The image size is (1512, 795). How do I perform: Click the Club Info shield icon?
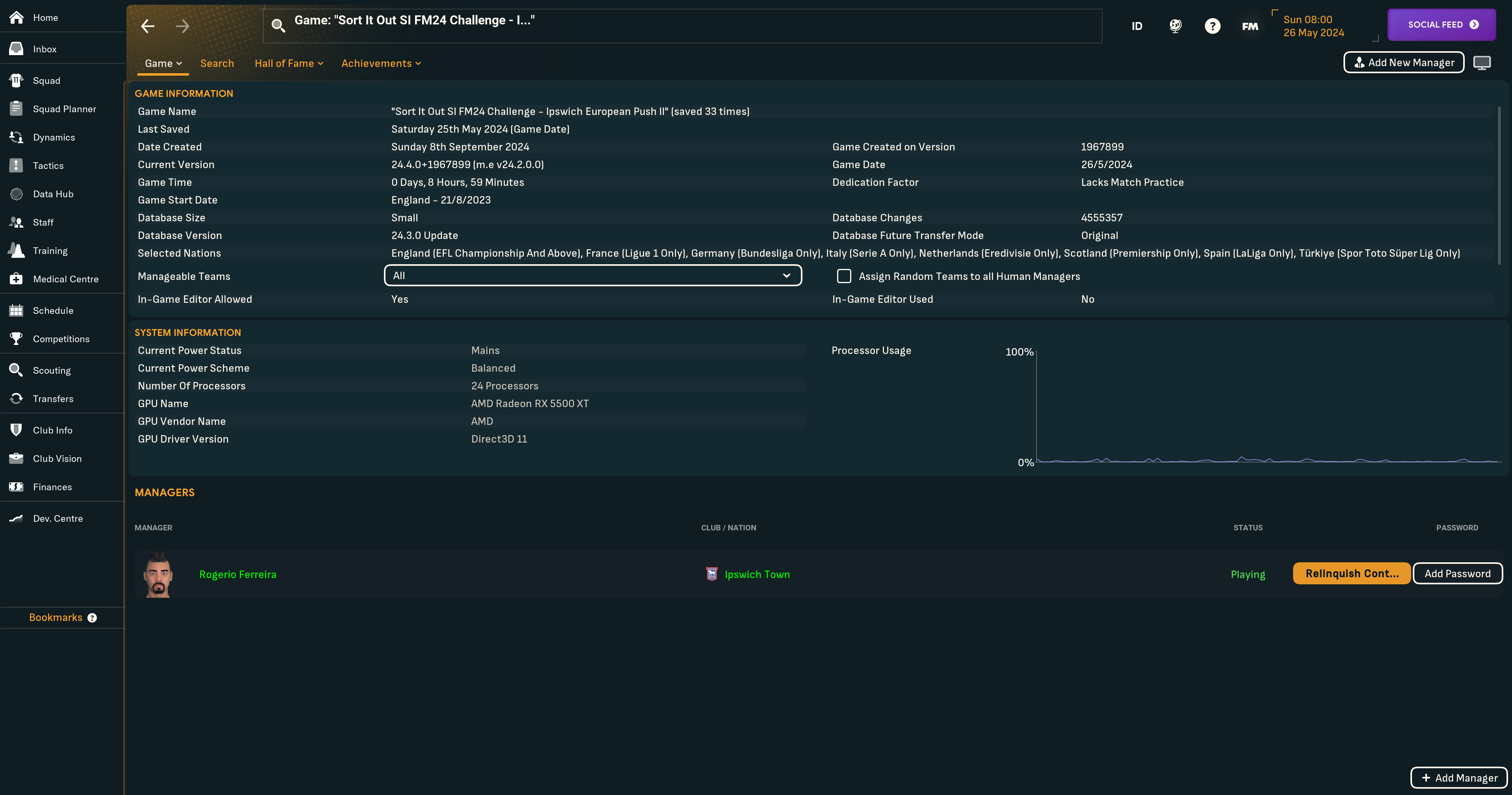(17, 430)
